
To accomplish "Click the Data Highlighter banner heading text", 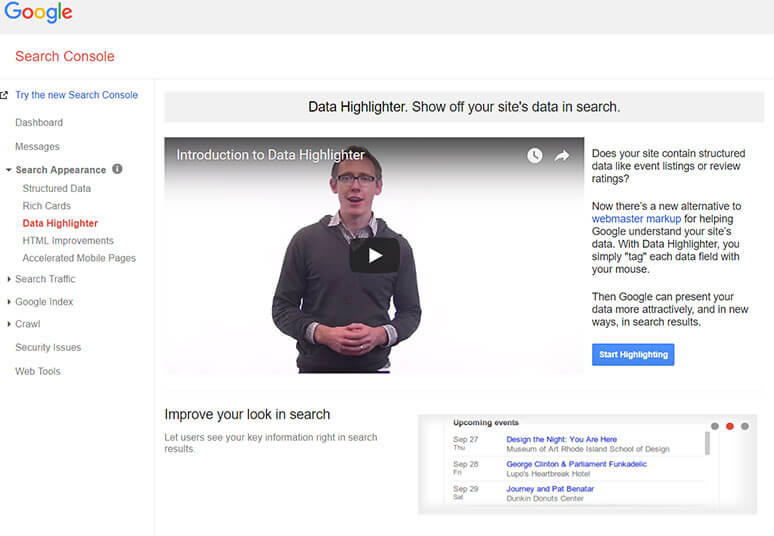I will pos(464,107).
